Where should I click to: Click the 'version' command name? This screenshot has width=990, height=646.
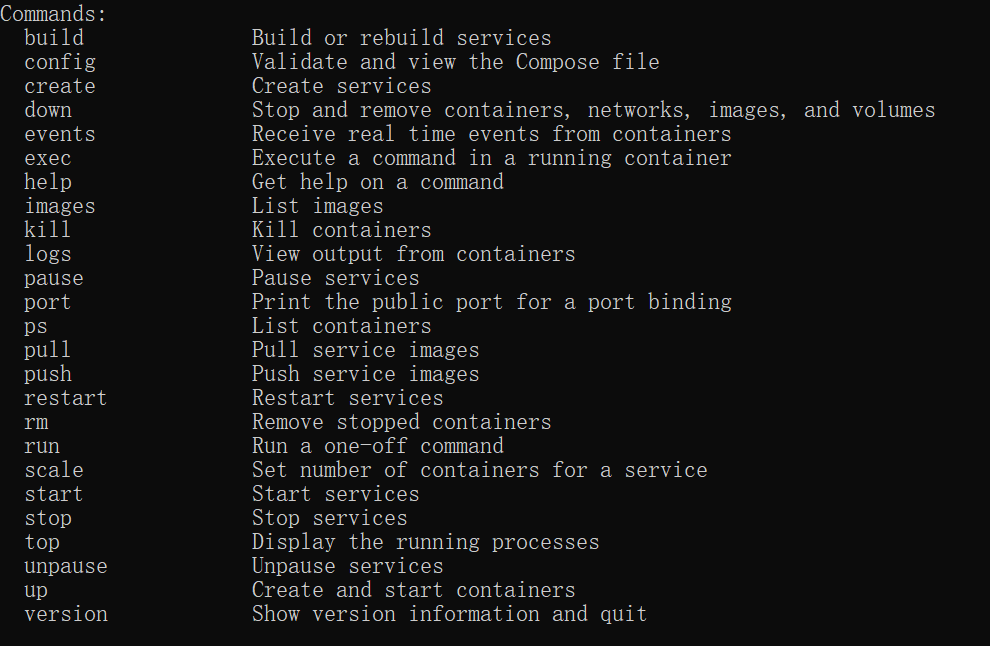coord(66,615)
